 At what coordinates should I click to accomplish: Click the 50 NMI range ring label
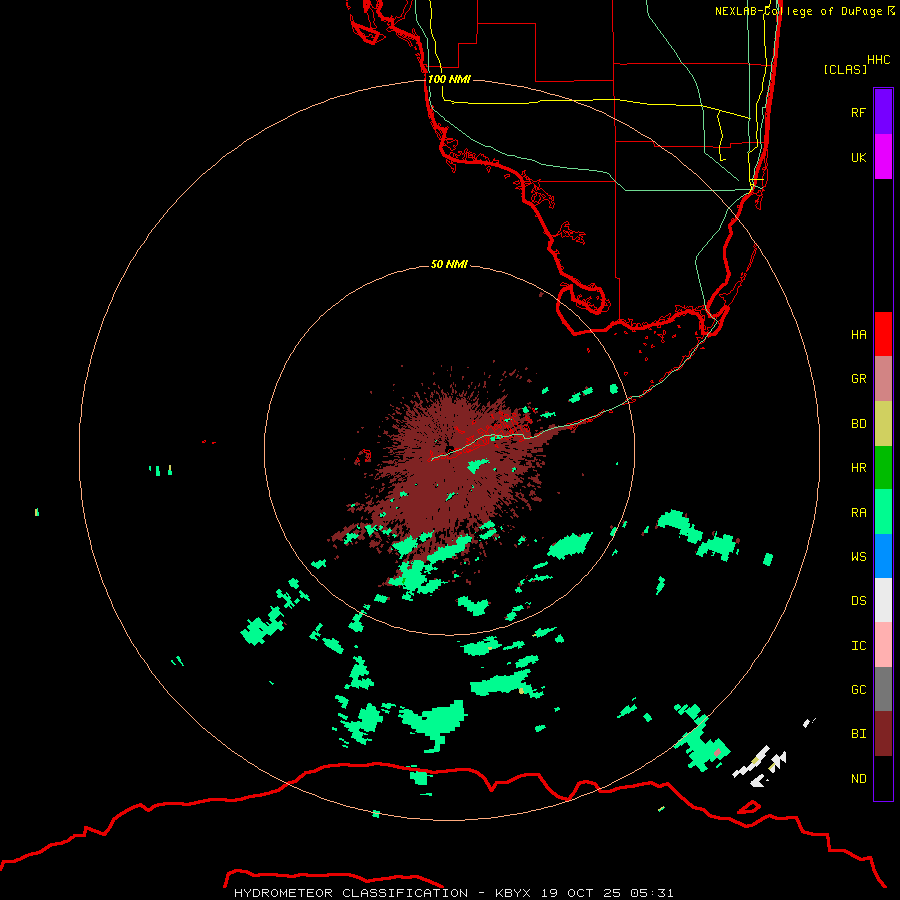click(449, 264)
